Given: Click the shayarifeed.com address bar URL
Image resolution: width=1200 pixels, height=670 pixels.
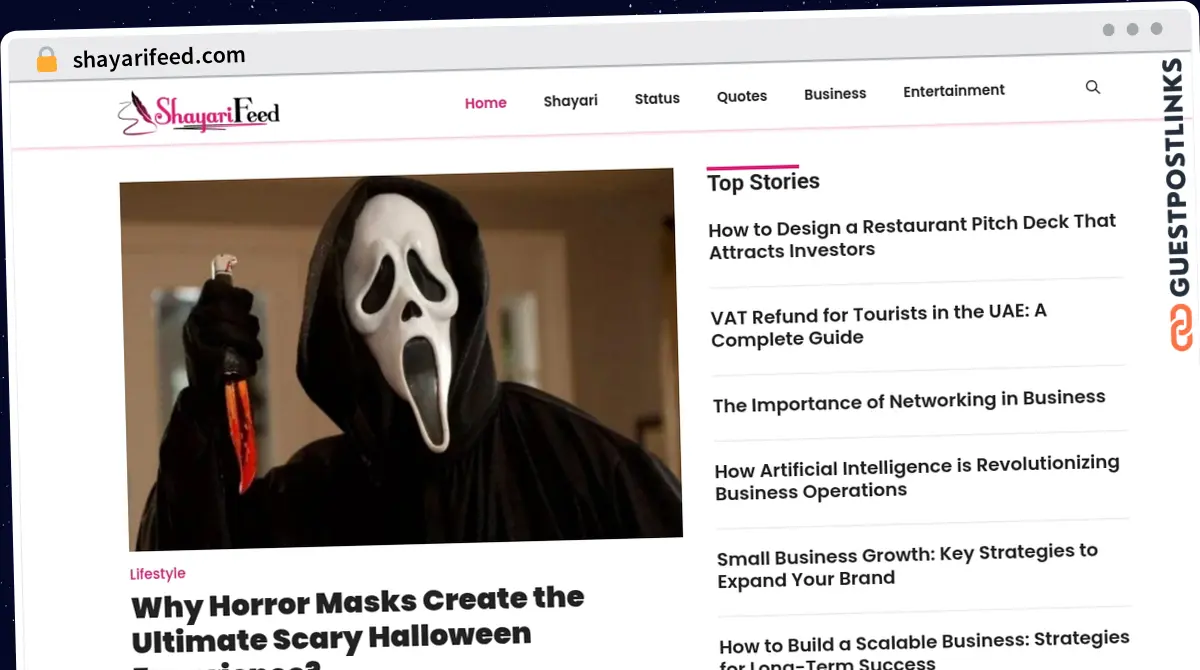Looking at the screenshot, I should click(159, 58).
